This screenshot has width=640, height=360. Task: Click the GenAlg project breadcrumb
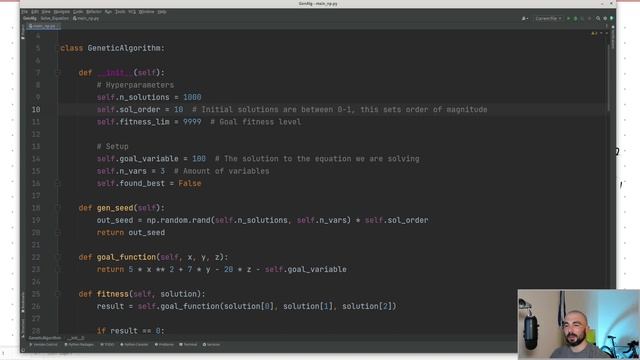click(x=30, y=18)
